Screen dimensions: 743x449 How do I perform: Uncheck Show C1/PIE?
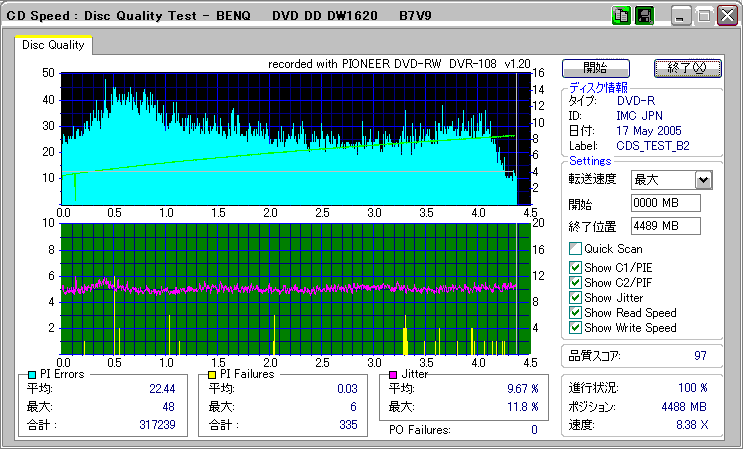(x=575, y=267)
